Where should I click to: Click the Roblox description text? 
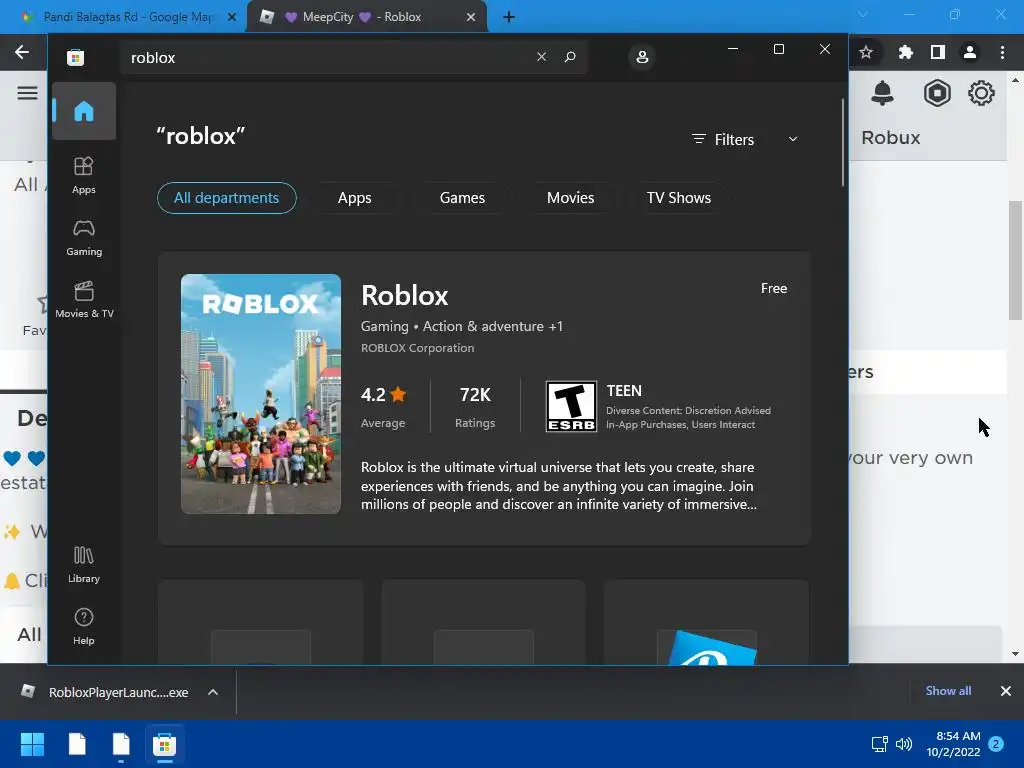coord(559,486)
